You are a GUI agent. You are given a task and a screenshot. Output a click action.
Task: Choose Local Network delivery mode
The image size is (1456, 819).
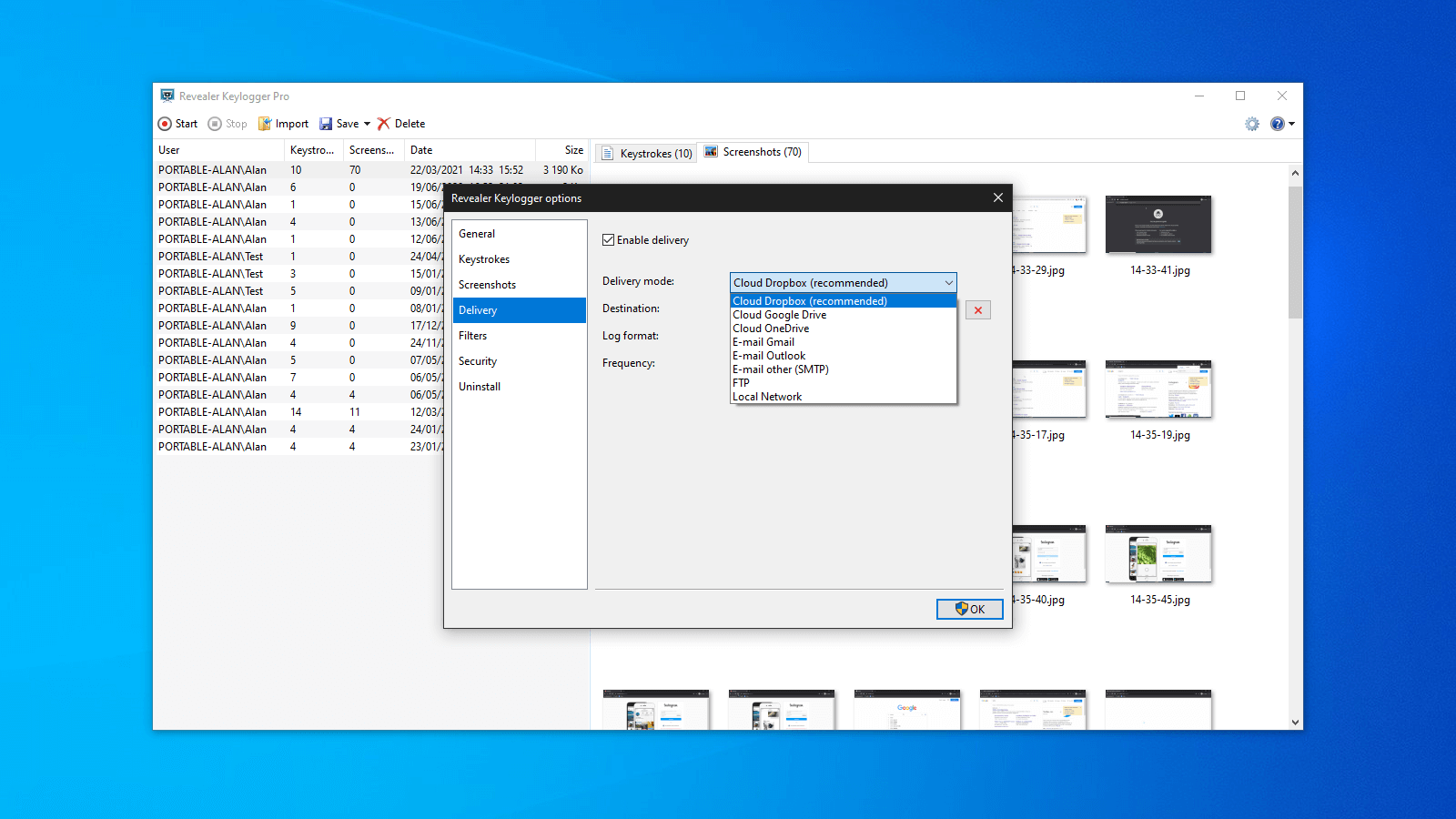844,397
